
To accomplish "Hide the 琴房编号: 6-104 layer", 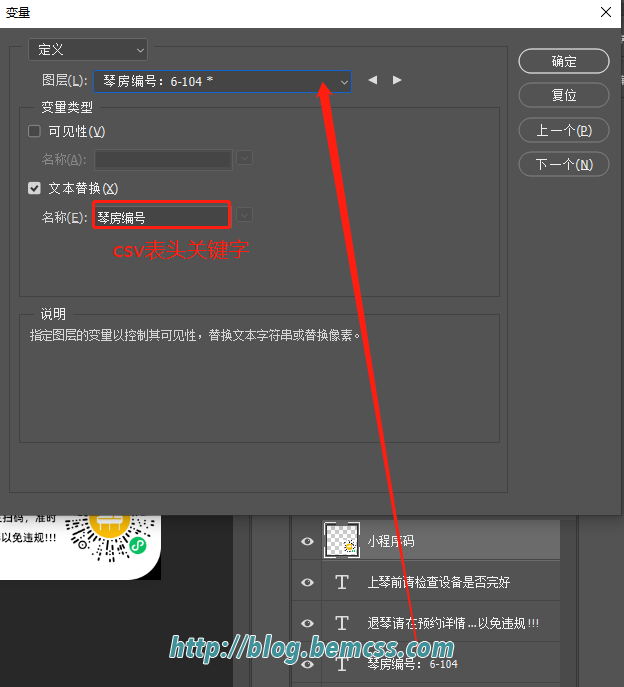I will (307, 664).
